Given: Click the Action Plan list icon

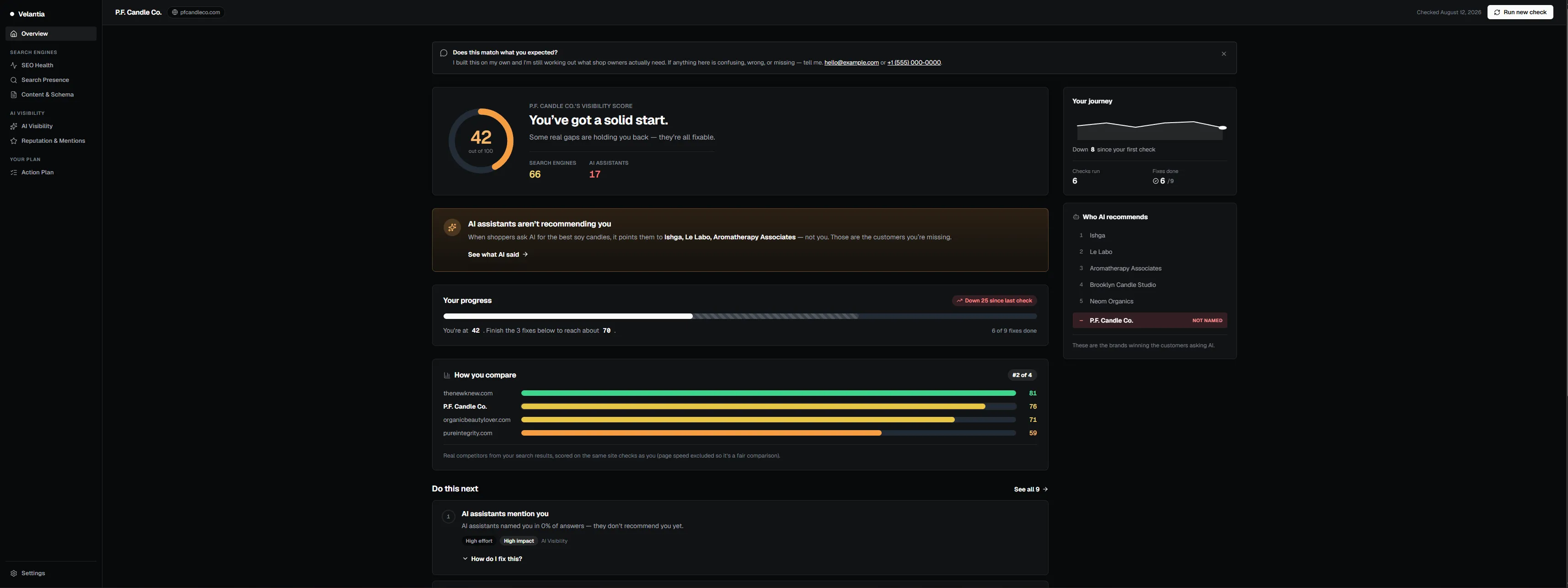Looking at the screenshot, I should click(x=13, y=173).
